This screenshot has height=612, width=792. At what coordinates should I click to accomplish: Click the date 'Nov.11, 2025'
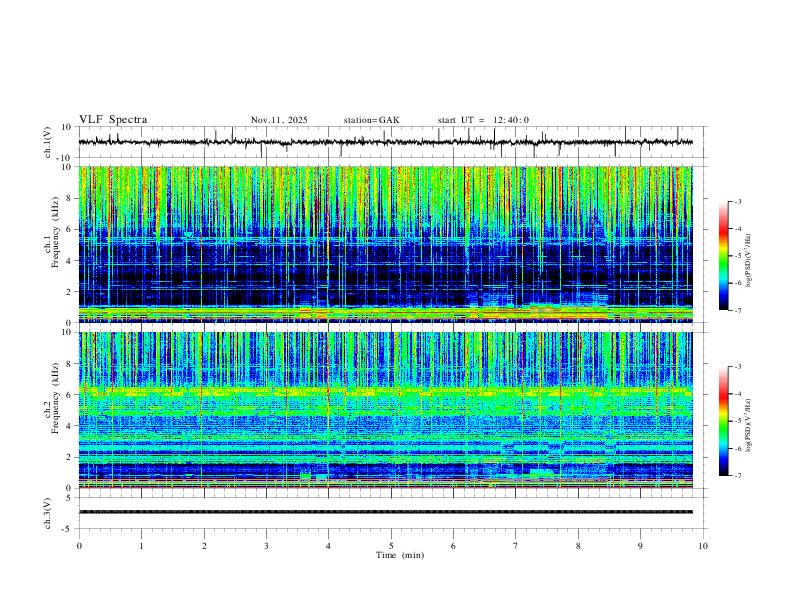coord(279,120)
